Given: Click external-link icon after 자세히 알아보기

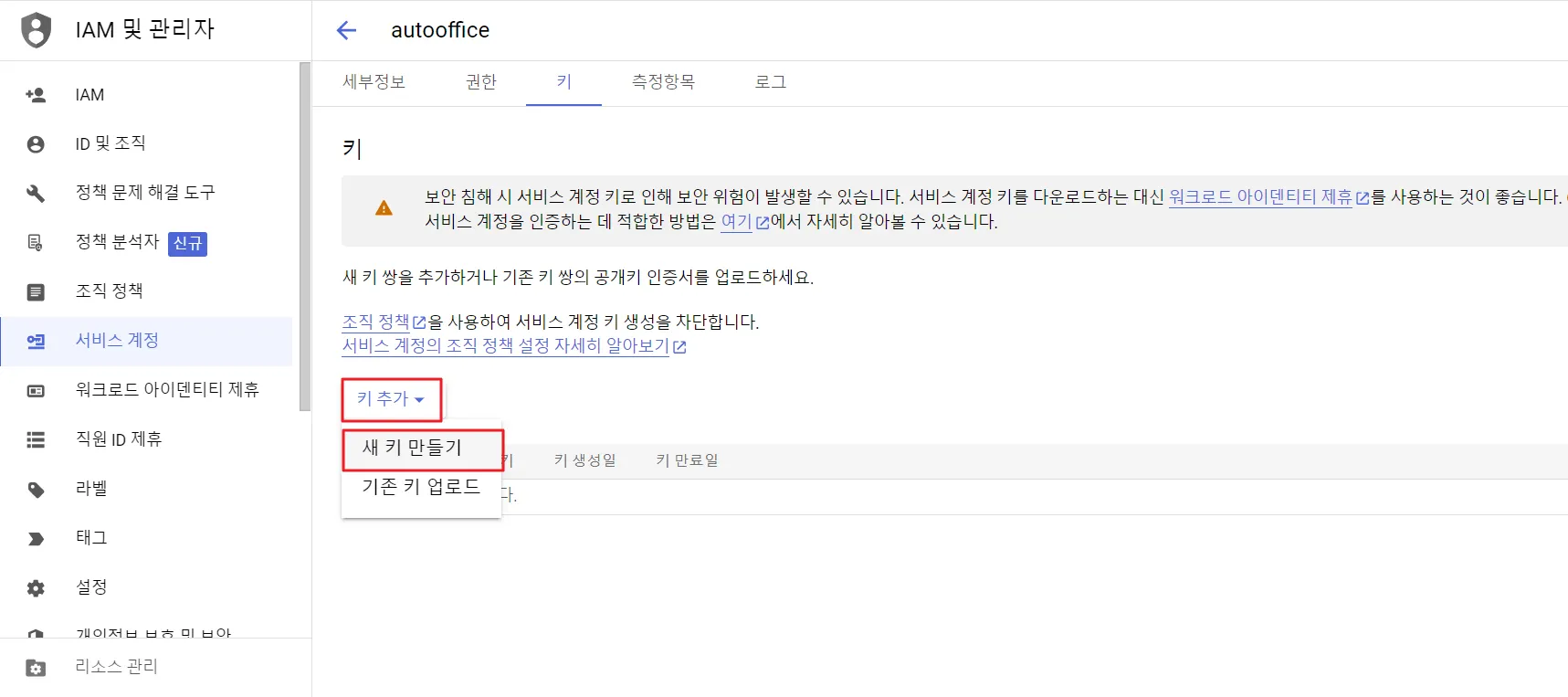Looking at the screenshot, I should point(679,347).
